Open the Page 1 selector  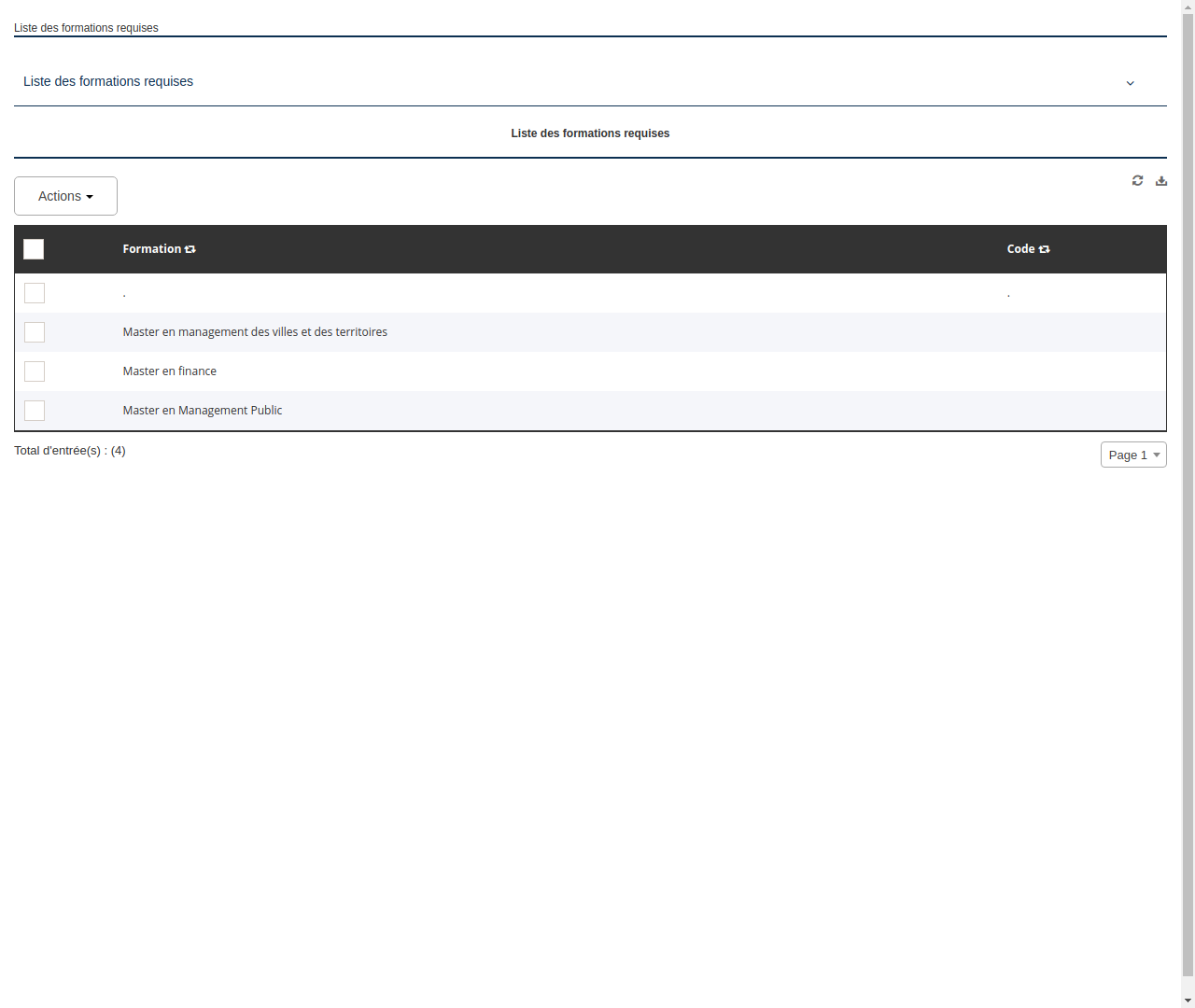click(x=1133, y=455)
